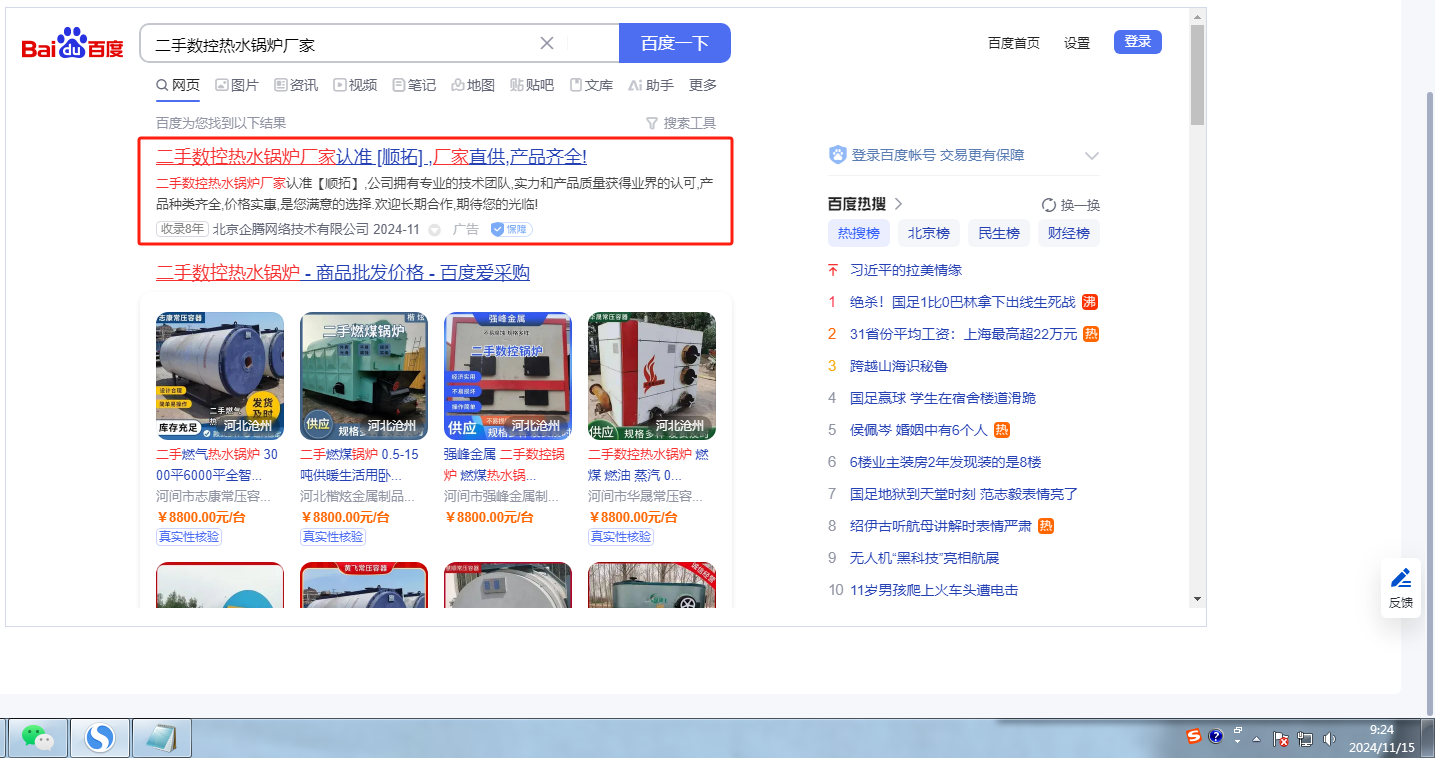Open 搜索工具 options

point(681,123)
